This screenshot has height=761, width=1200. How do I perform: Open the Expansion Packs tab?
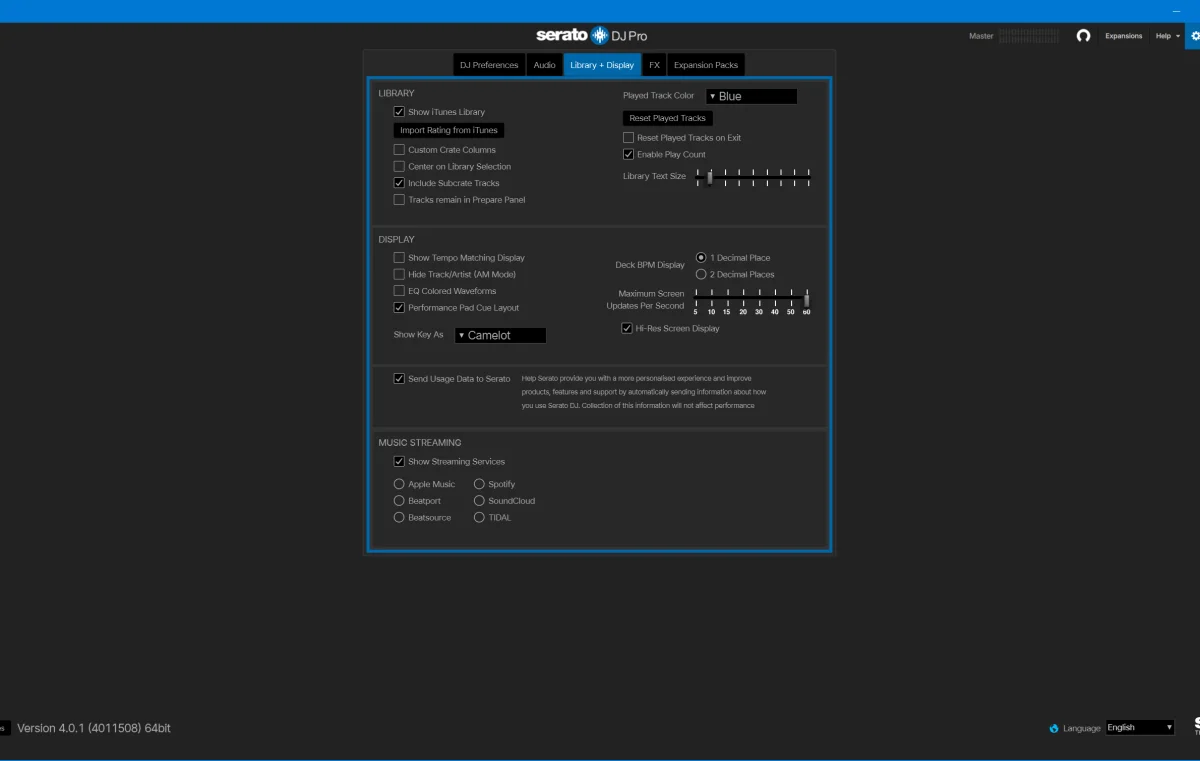[706, 65]
